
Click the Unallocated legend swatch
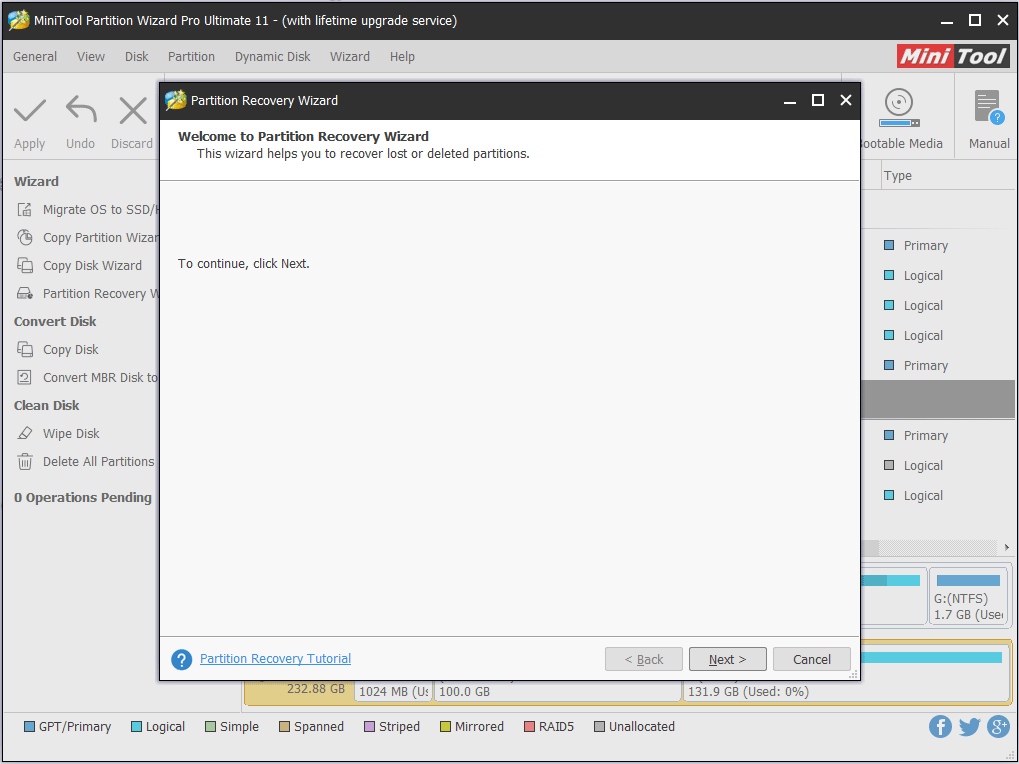(x=599, y=726)
